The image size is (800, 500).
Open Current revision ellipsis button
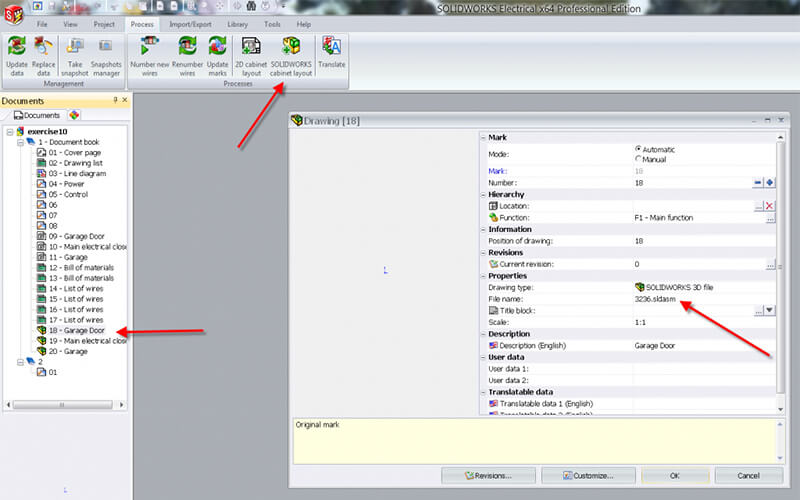pos(770,264)
